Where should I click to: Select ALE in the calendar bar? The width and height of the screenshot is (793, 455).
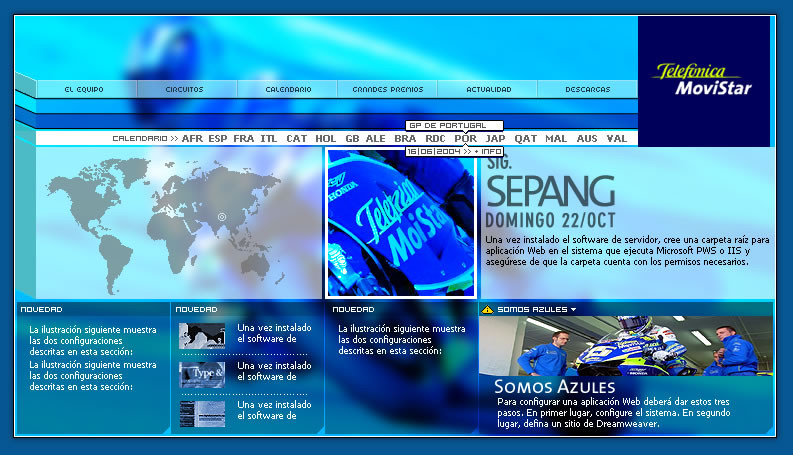[376, 139]
